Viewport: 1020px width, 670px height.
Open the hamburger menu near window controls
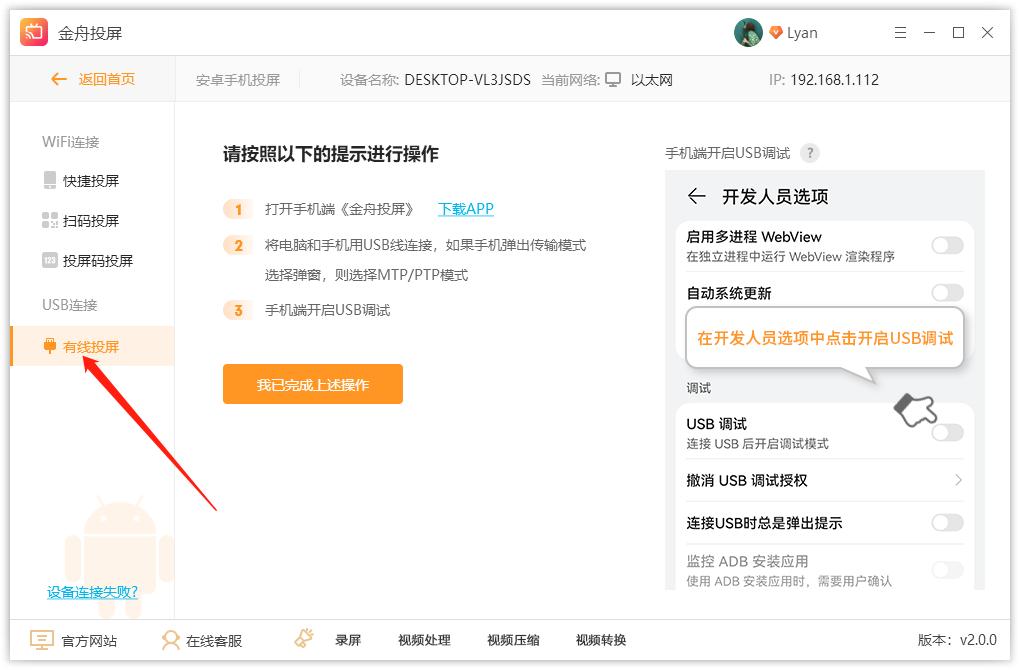coord(899,32)
